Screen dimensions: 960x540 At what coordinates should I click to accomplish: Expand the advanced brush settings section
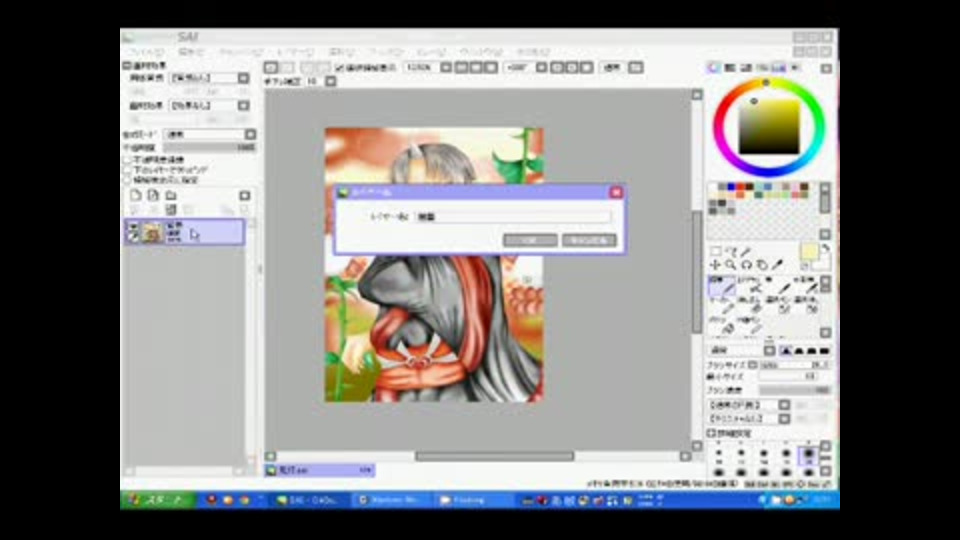(711, 433)
